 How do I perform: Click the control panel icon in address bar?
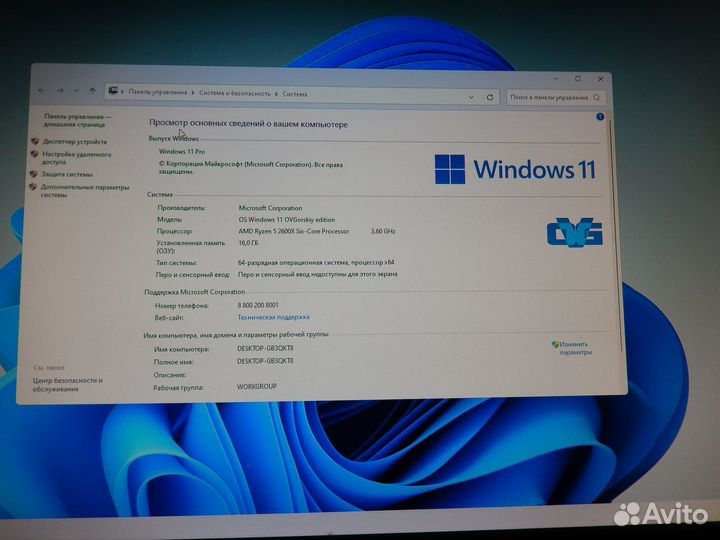[113, 91]
